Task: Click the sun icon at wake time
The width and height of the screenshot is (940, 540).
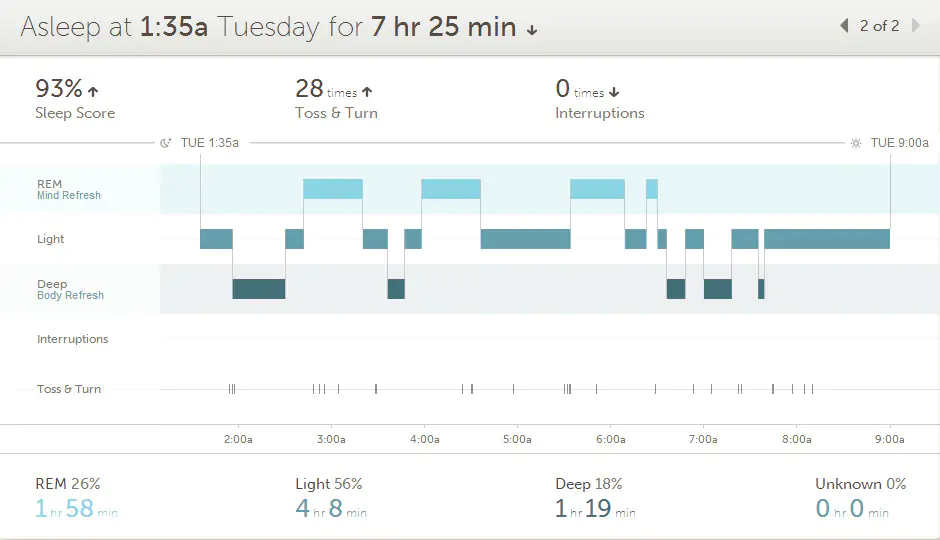Action: pyautogui.click(x=855, y=143)
